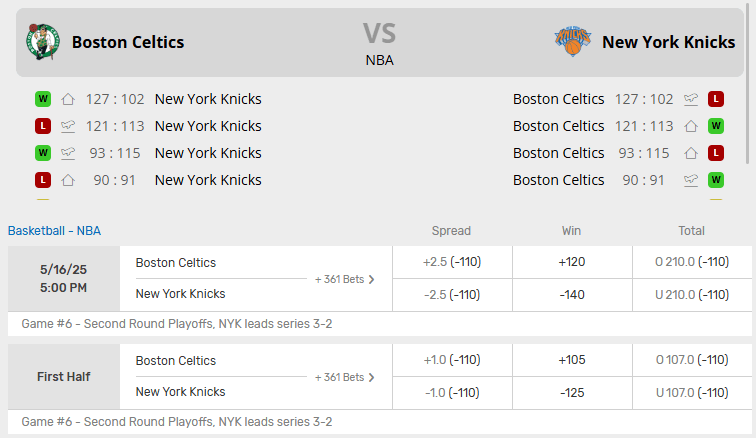Pick Under 107.0 (-110) first half total
This screenshot has width=756, height=438.
coord(692,393)
